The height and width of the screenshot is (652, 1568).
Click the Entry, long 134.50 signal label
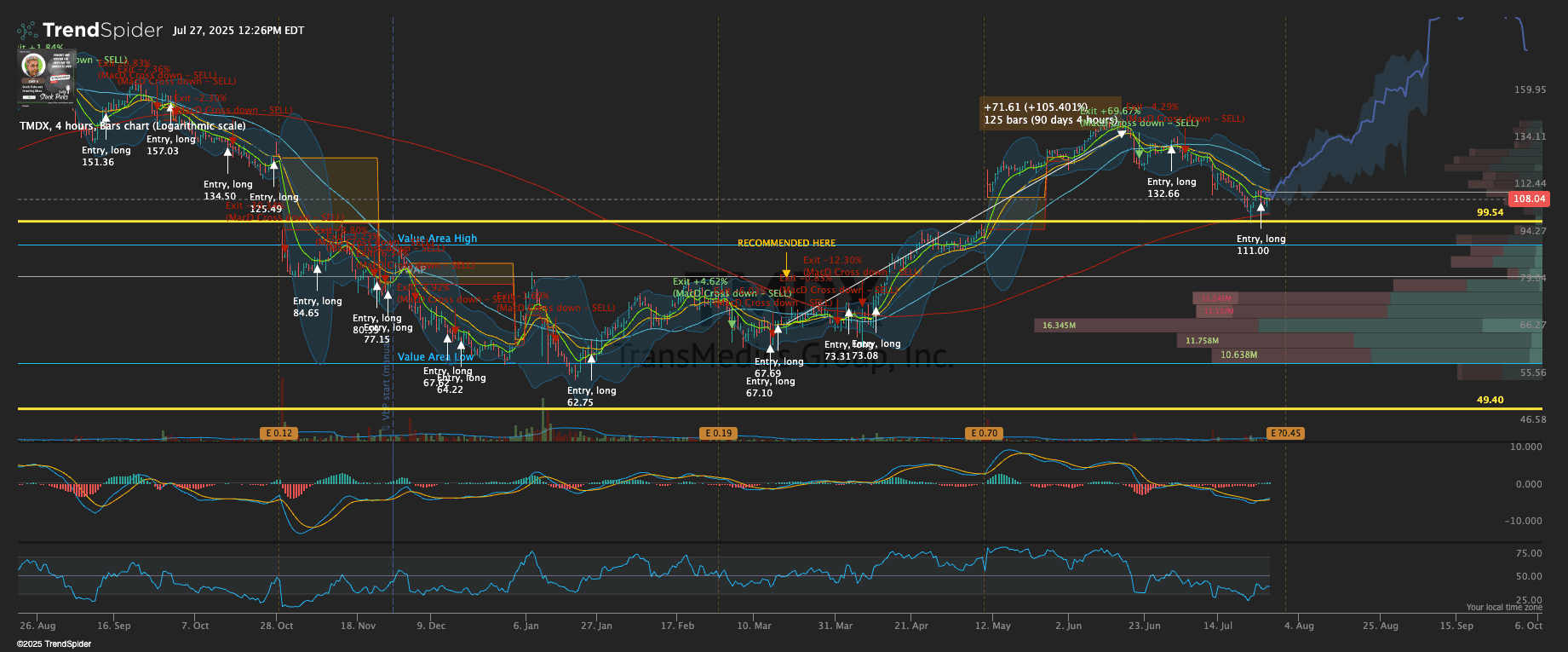click(x=227, y=190)
